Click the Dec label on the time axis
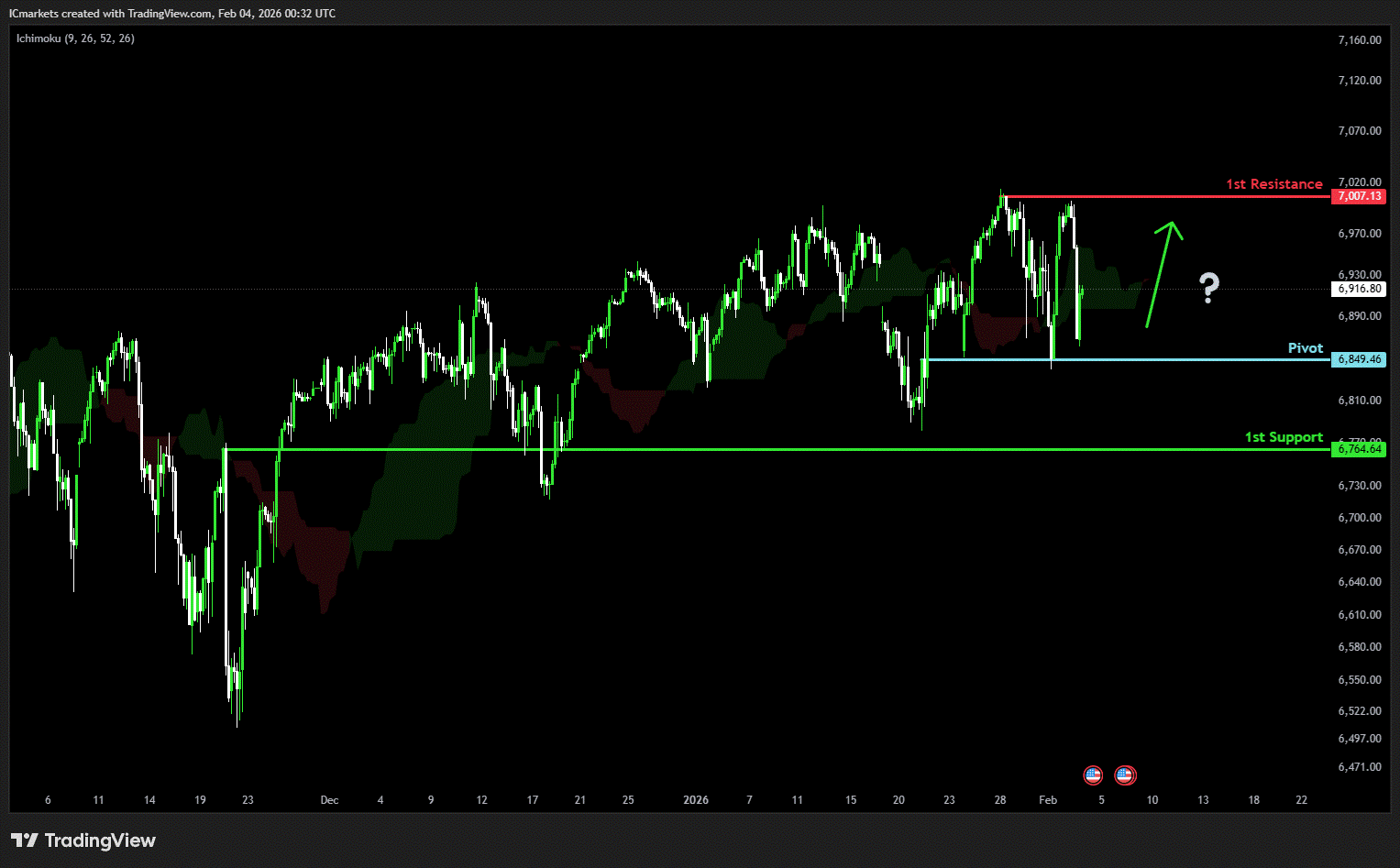Viewport: 1400px width, 868px height. point(329,800)
